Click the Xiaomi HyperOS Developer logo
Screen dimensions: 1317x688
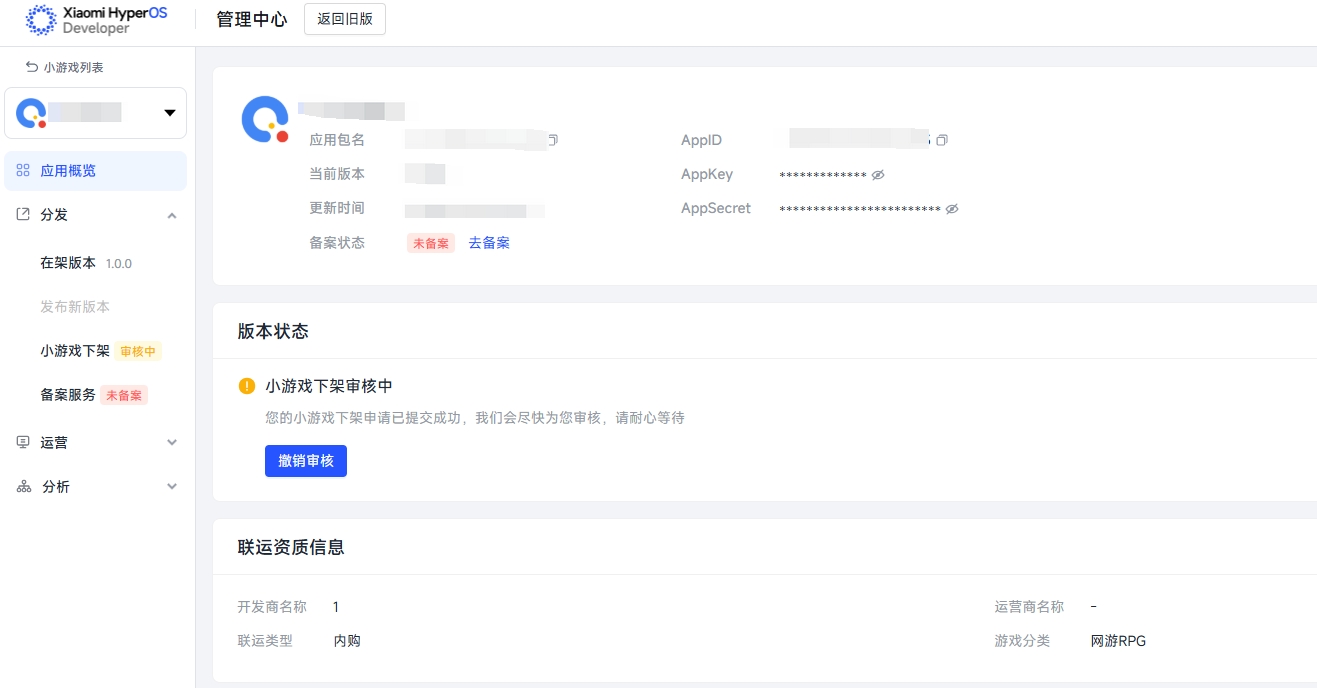coord(97,20)
